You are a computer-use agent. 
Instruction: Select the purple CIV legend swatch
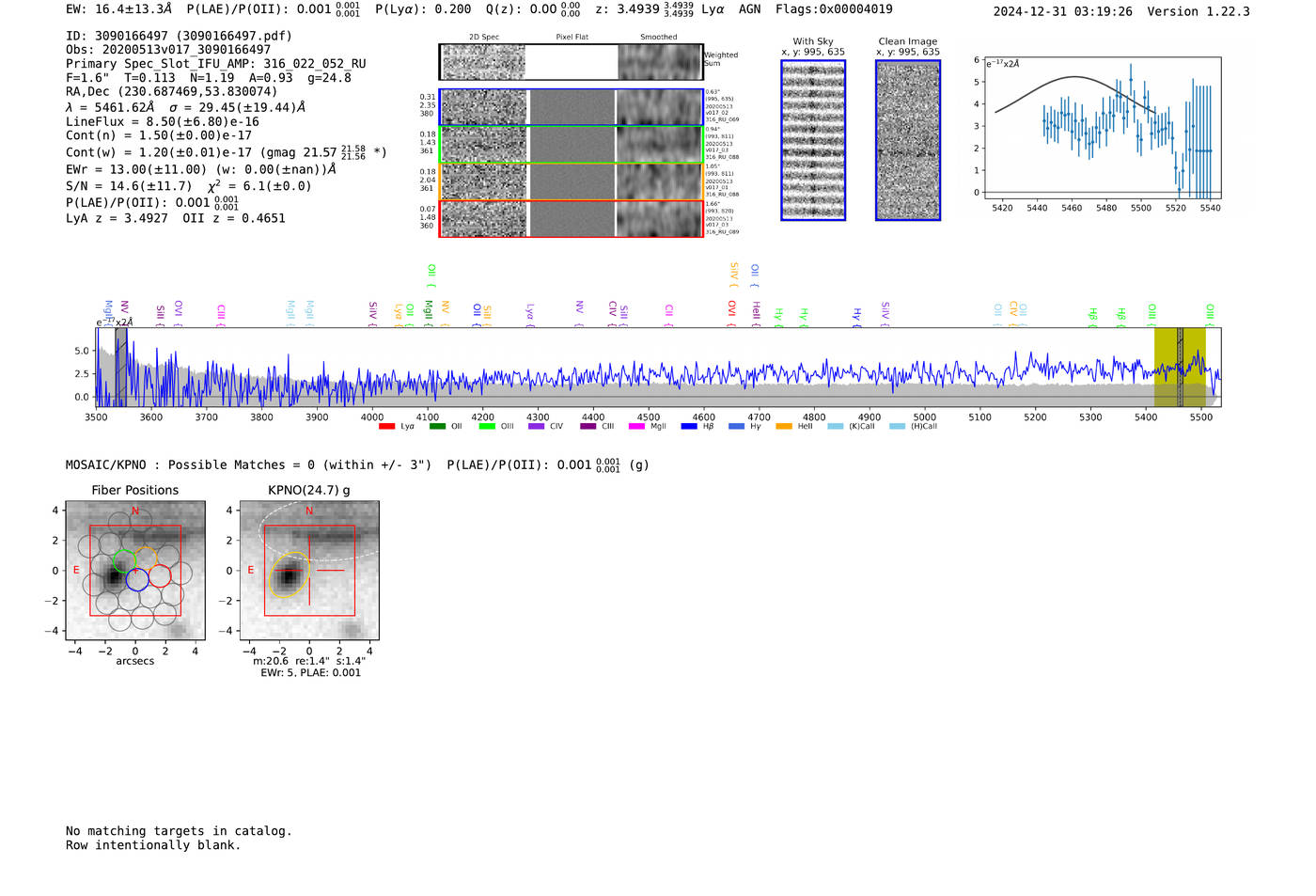point(536,427)
